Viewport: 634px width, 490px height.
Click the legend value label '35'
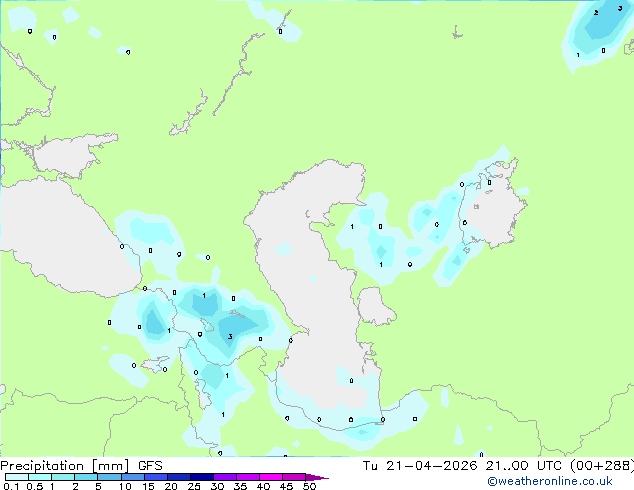(240, 486)
